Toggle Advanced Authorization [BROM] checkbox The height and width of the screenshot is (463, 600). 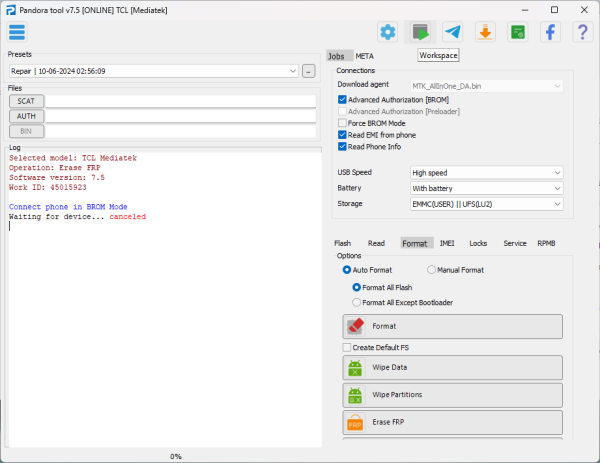(342, 100)
